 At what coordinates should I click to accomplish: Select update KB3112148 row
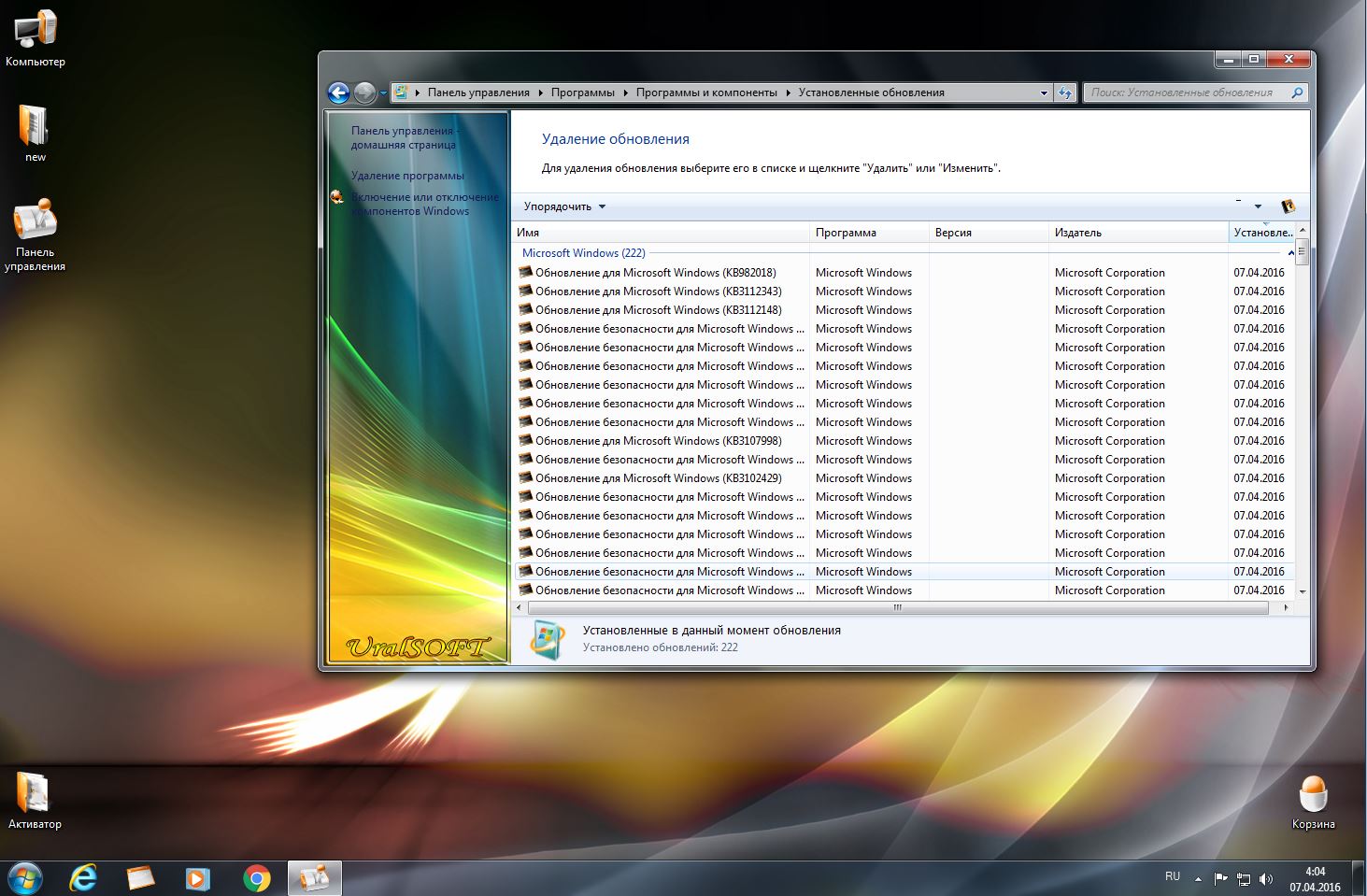(x=904, y=310)
